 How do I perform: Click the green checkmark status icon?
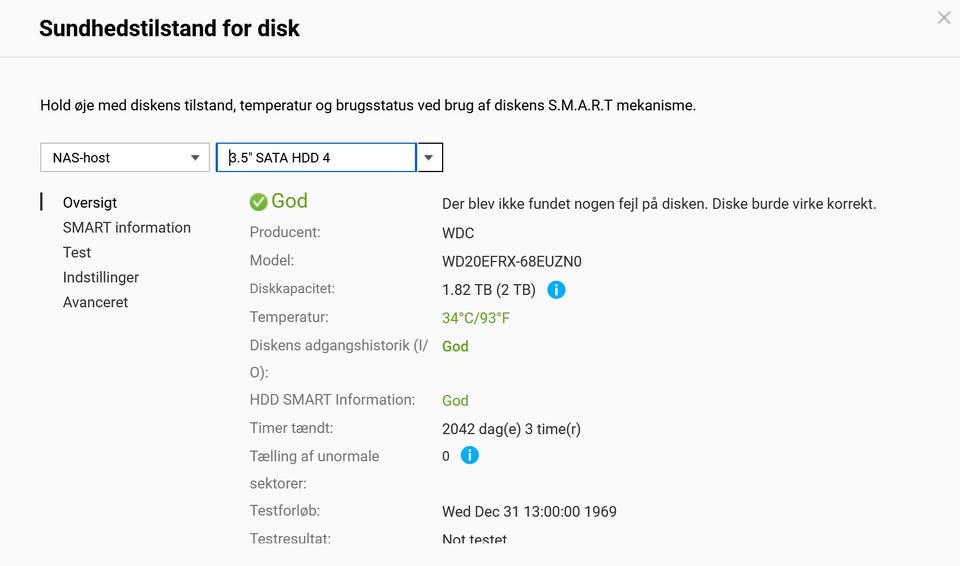(258, 202)
